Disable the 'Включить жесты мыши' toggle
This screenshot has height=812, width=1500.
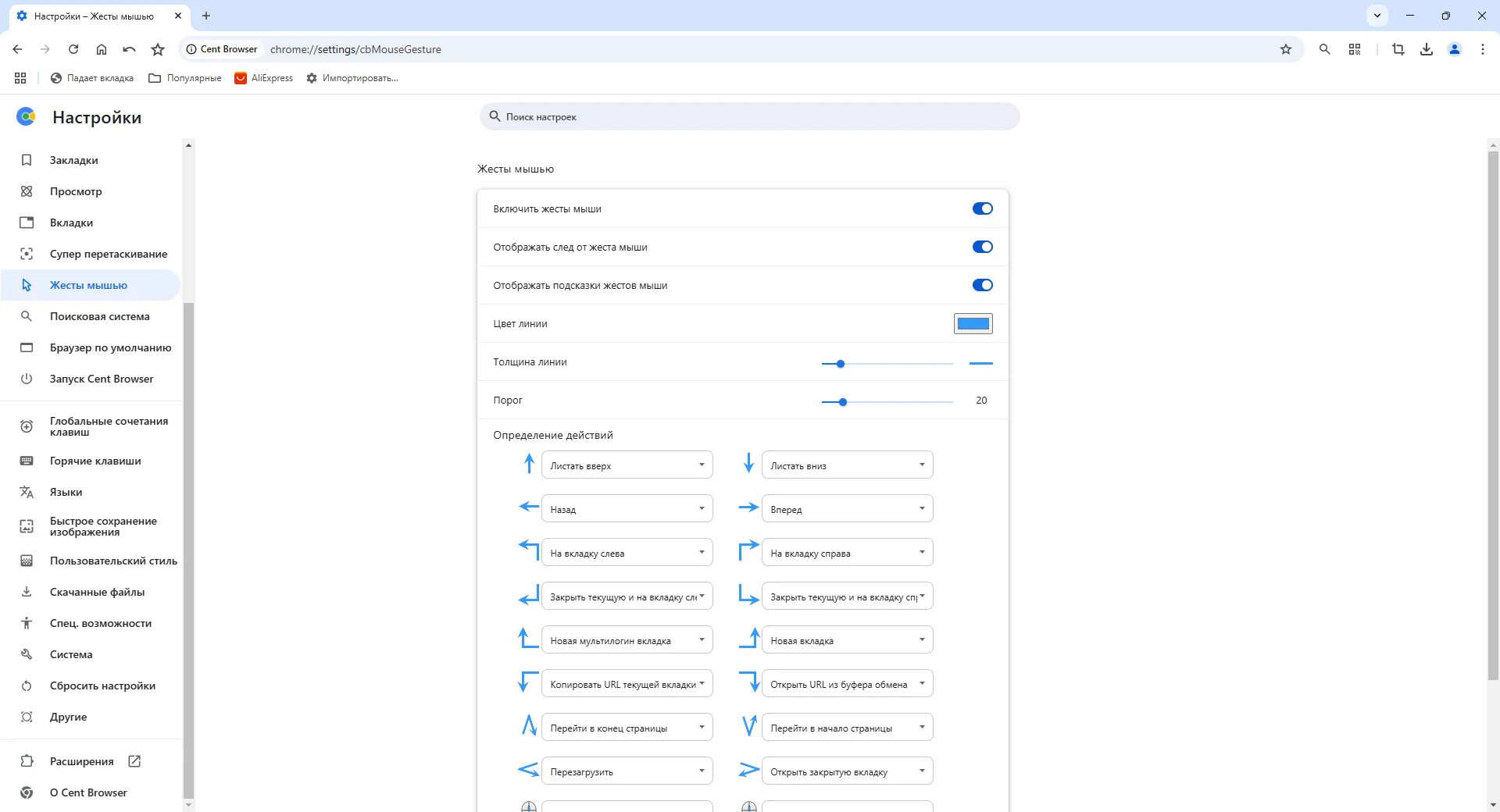pyautogui.click(x=982, y=208)
